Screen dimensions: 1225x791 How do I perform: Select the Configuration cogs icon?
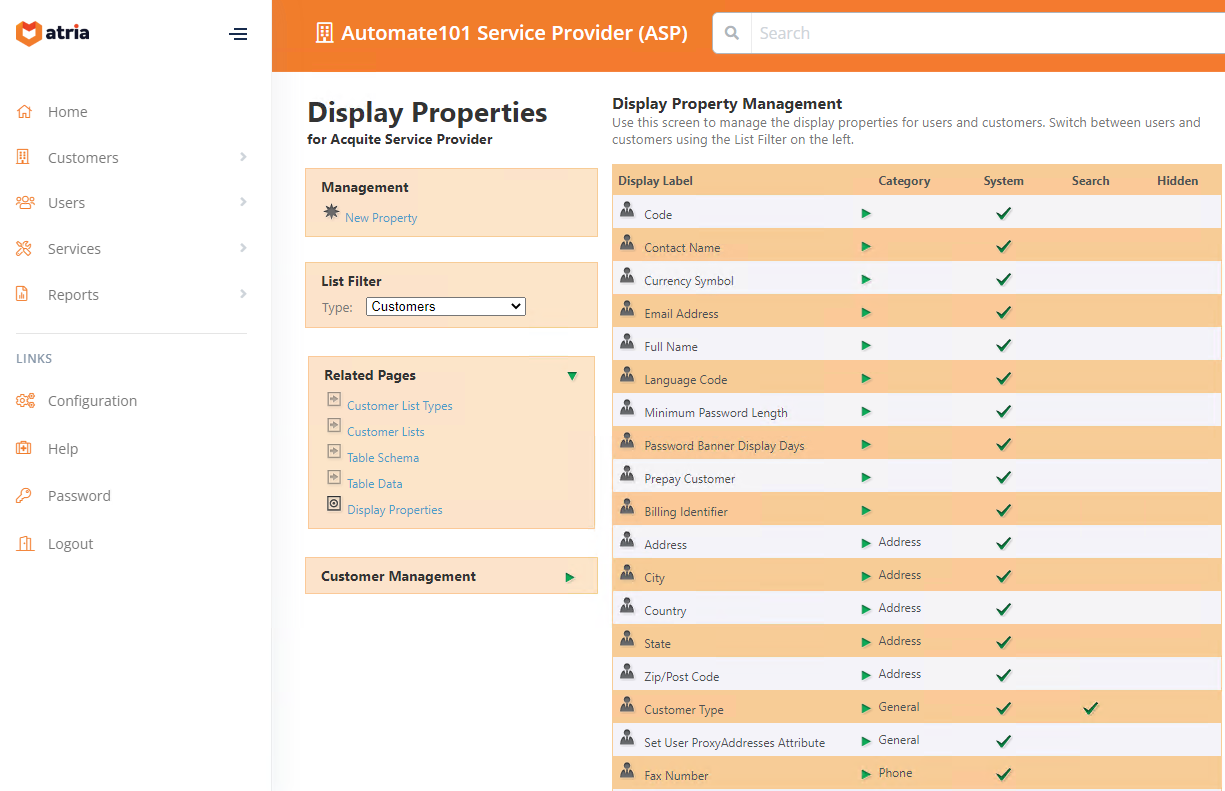point(23,400)
